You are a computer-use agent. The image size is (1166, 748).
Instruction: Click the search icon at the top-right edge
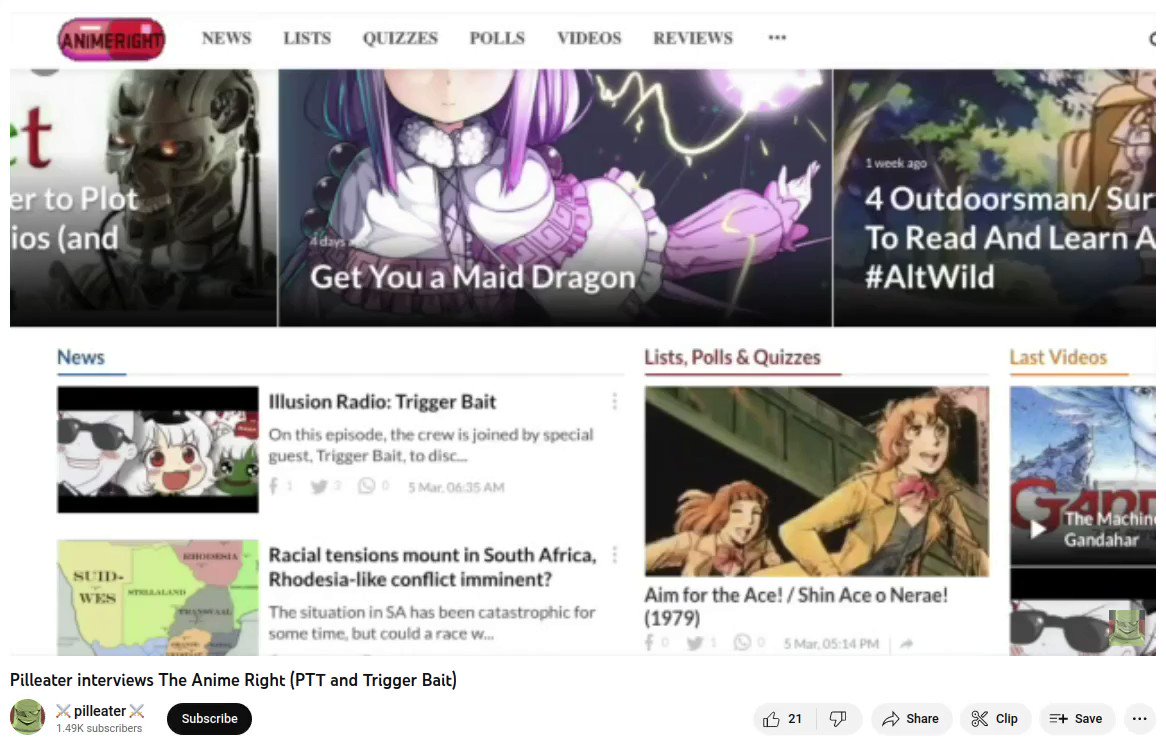coord(1154,39)
